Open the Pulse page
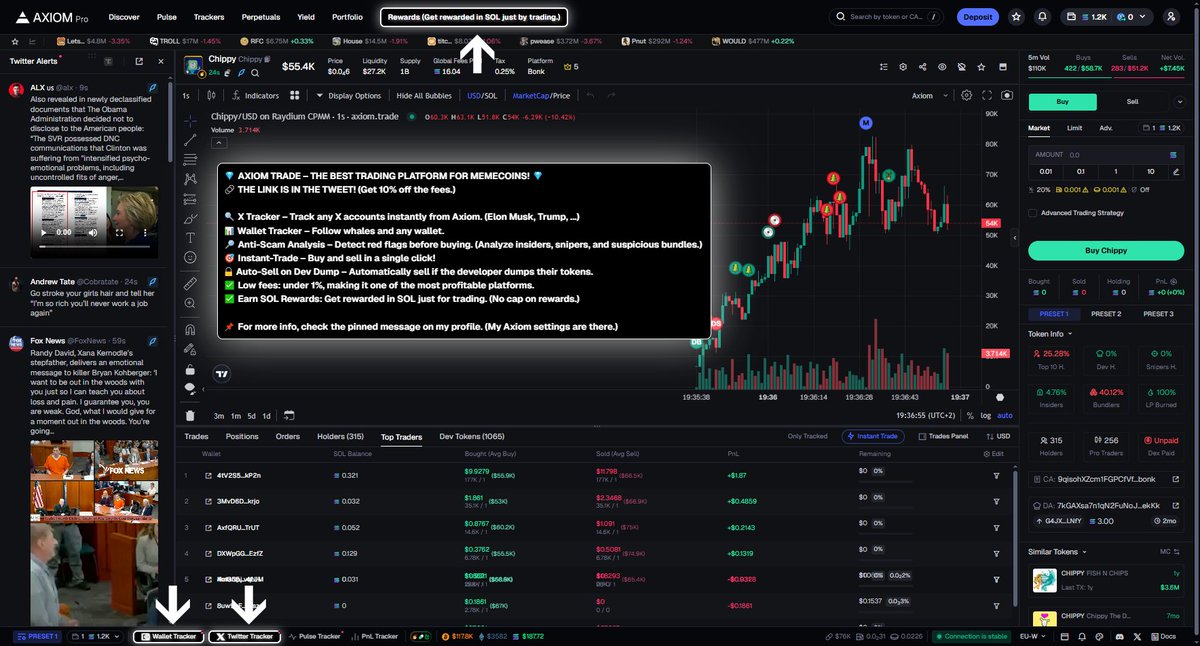This screenshot has height=646, width=1200. tap(167, 17)
